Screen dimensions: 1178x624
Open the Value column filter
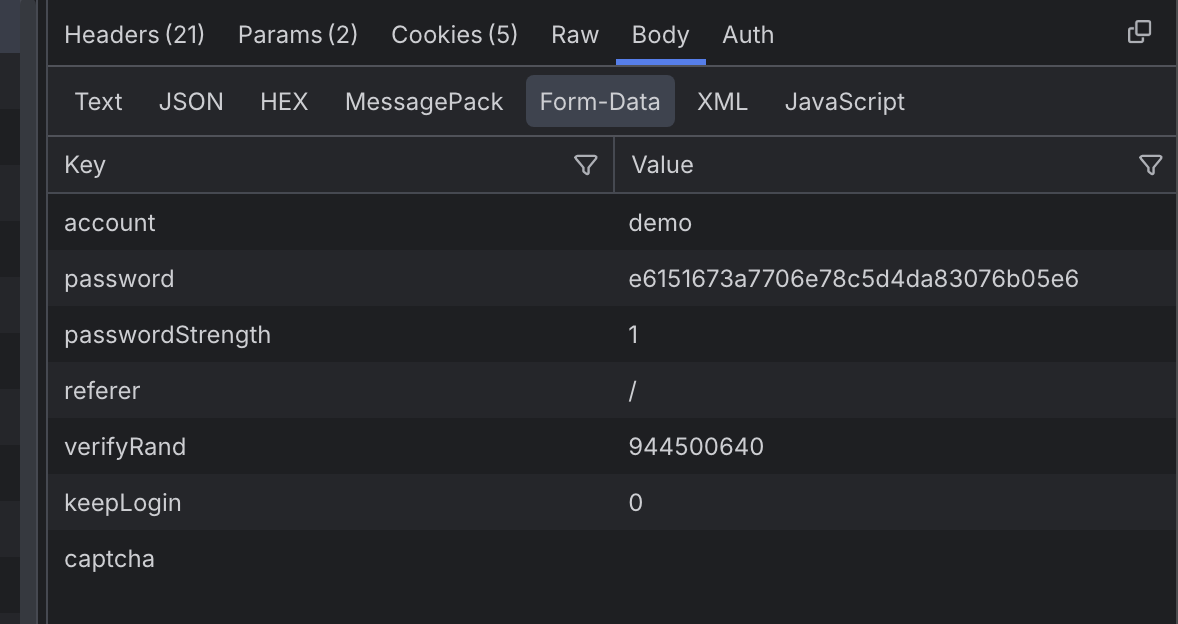[x=1150, y=165]
